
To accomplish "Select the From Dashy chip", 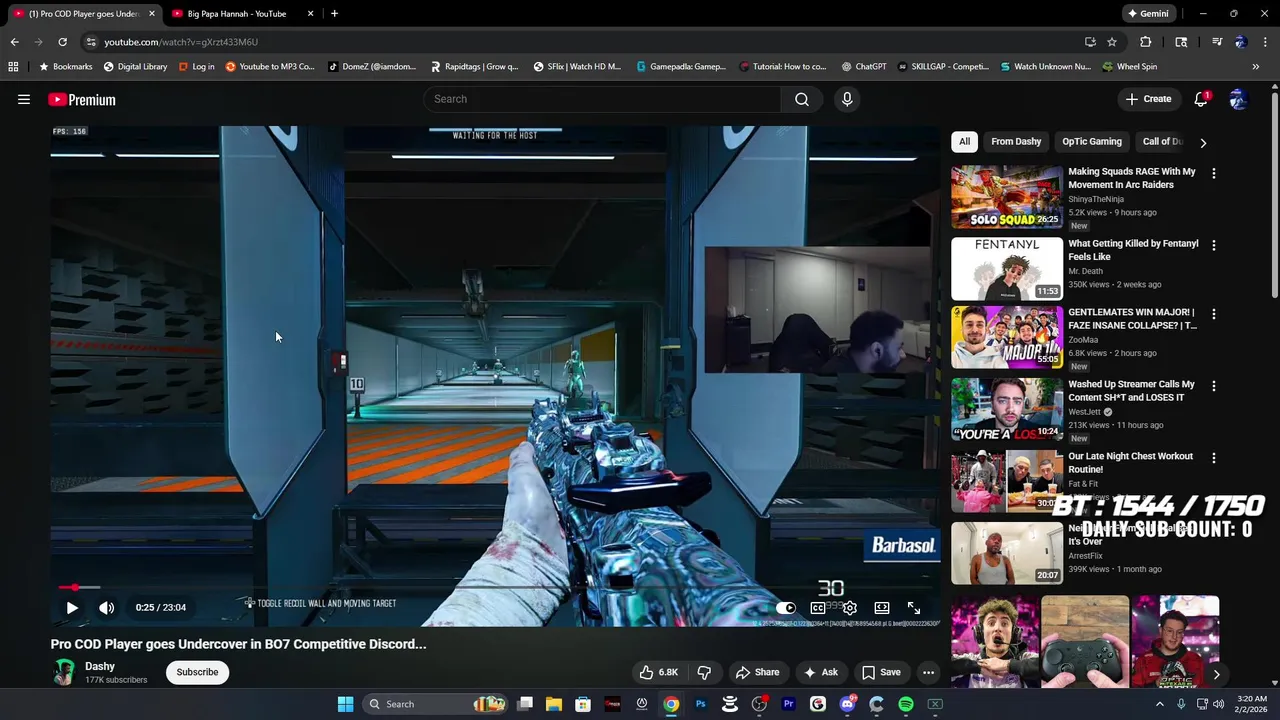I will [x=1016, y=141].
